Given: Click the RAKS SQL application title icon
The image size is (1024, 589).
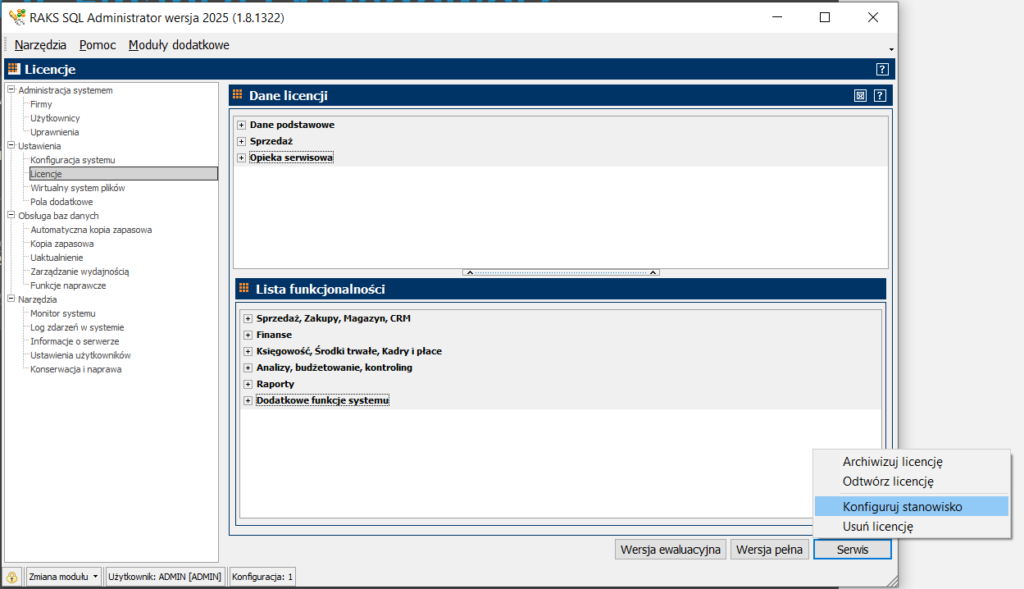Looking at the screenshot, I should 16,17.
